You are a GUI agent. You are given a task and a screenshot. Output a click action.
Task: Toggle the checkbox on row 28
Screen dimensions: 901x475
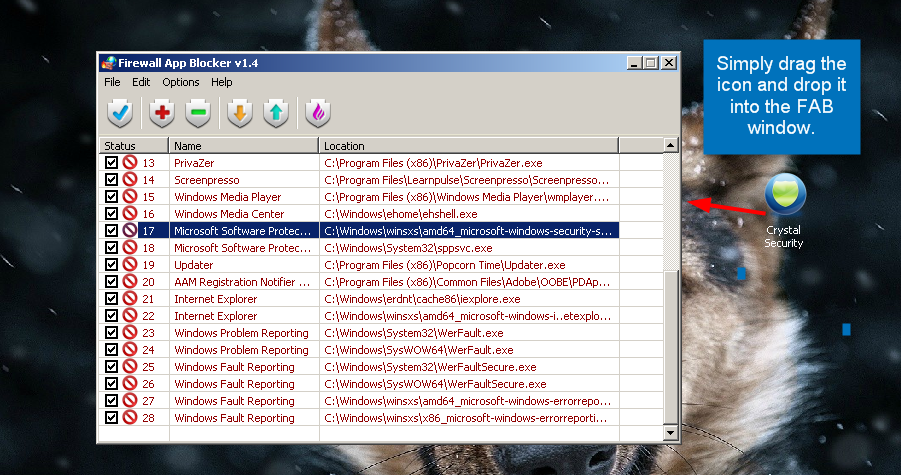(x=111, y=418)
